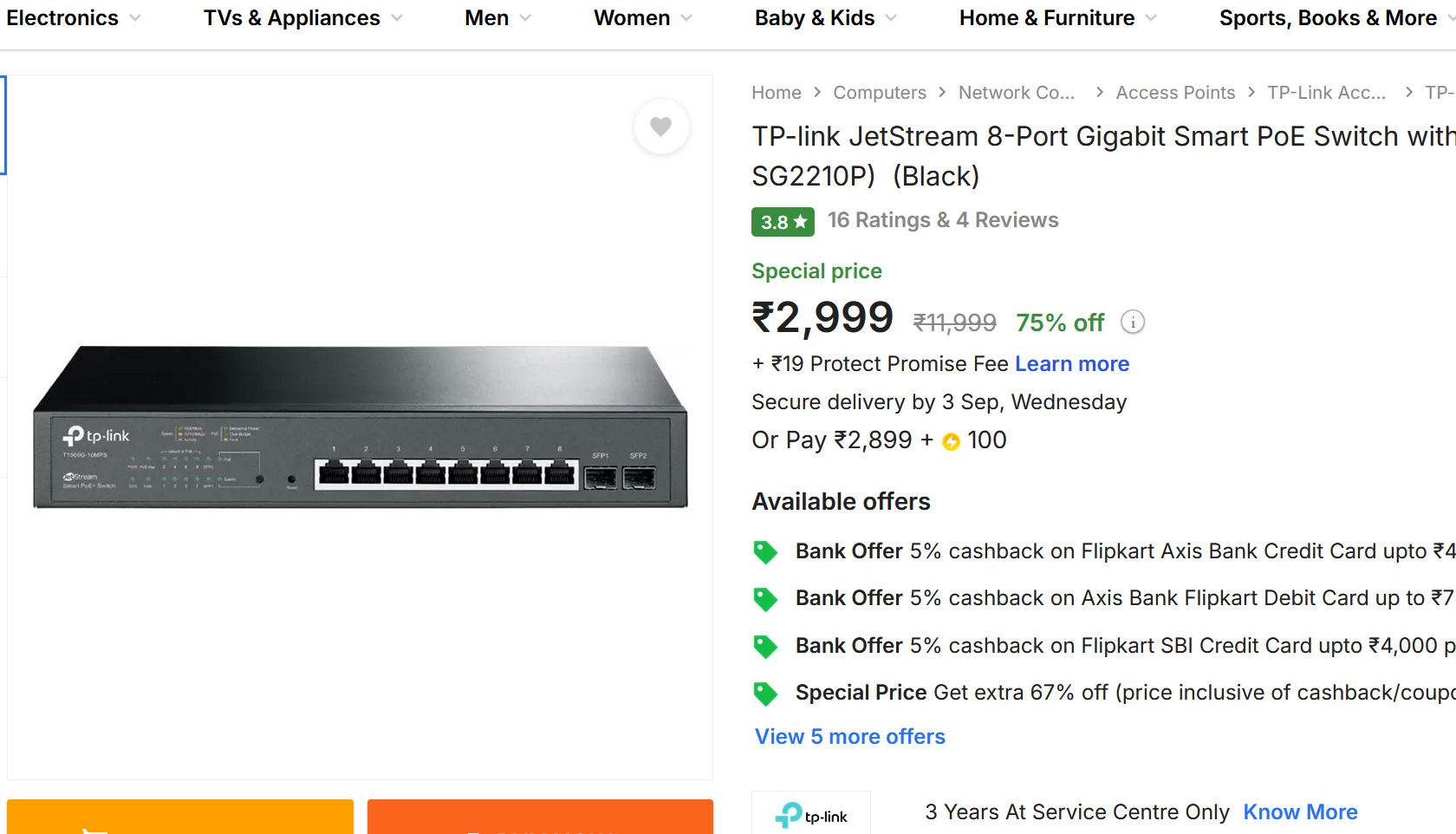The width and height of the screenshot is (1456, 834).
Task: Open the Home & Furniture dropdown
Action: 1057,18
